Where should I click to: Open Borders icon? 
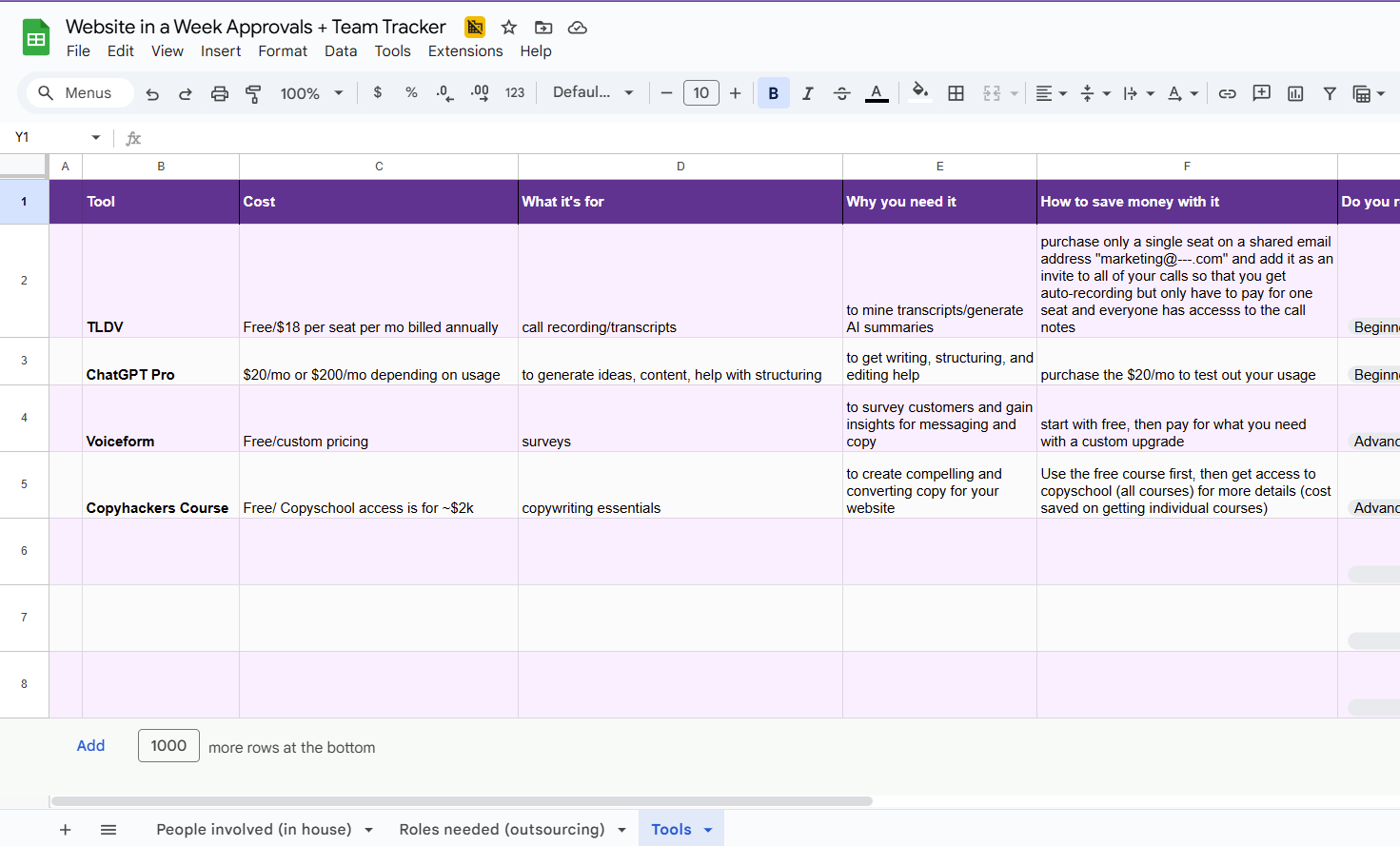(956, 92)
